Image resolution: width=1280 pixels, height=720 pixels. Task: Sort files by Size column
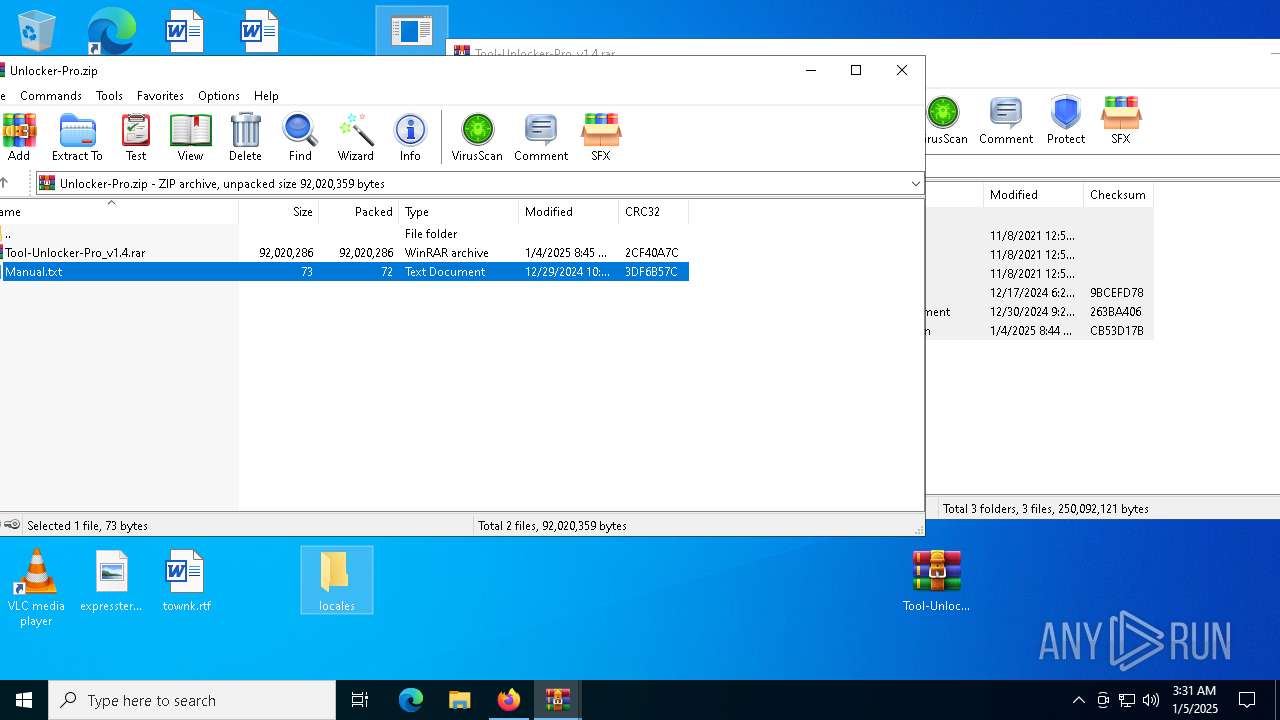279,212
